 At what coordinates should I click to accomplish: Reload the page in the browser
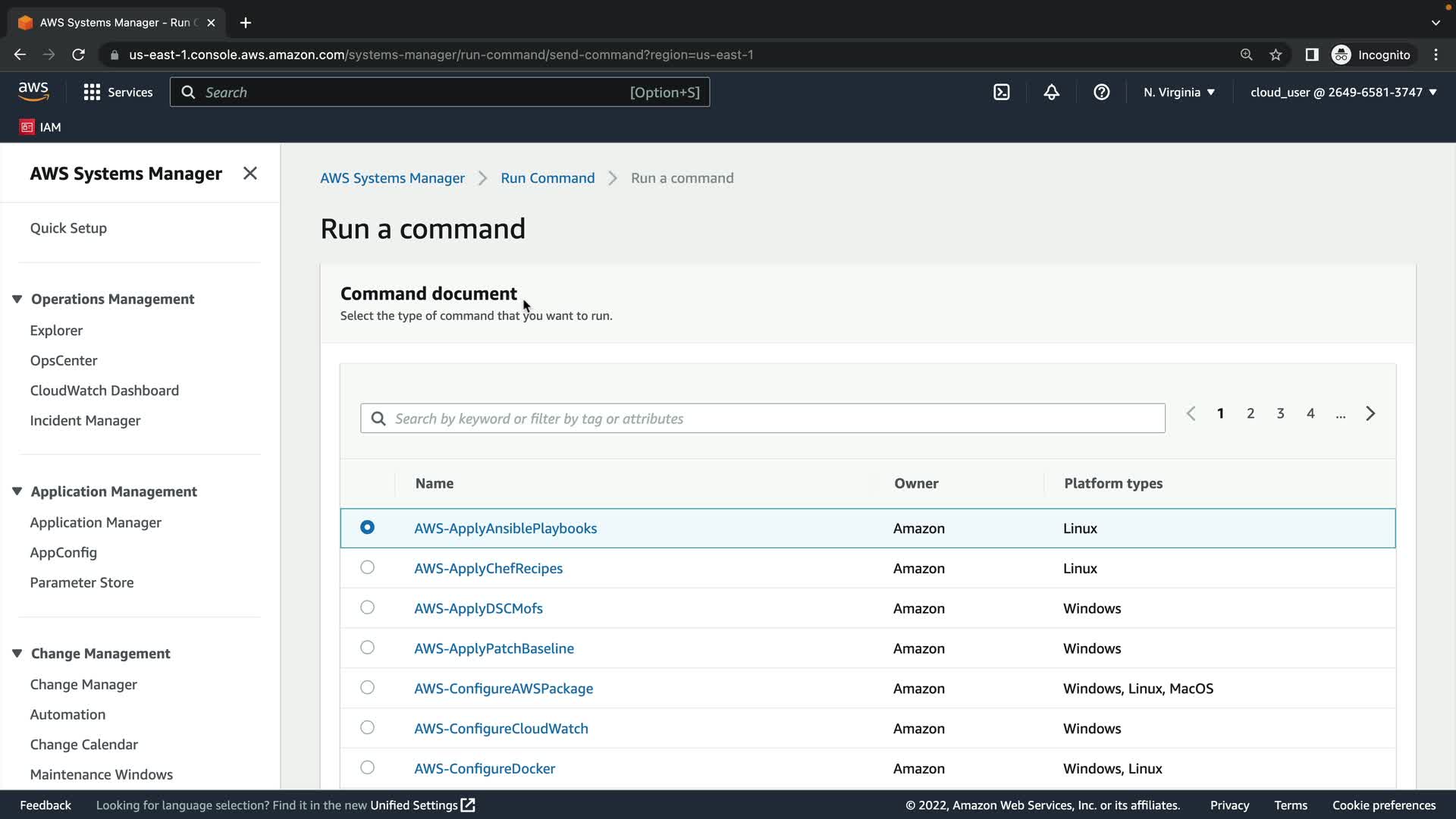pyautogui.click(x=78, y=55)
